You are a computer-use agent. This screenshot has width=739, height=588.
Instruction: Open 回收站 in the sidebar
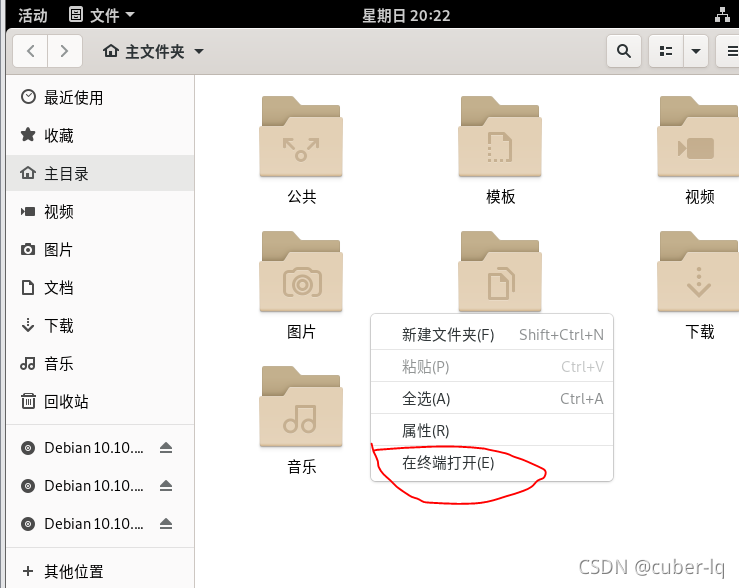100,401
